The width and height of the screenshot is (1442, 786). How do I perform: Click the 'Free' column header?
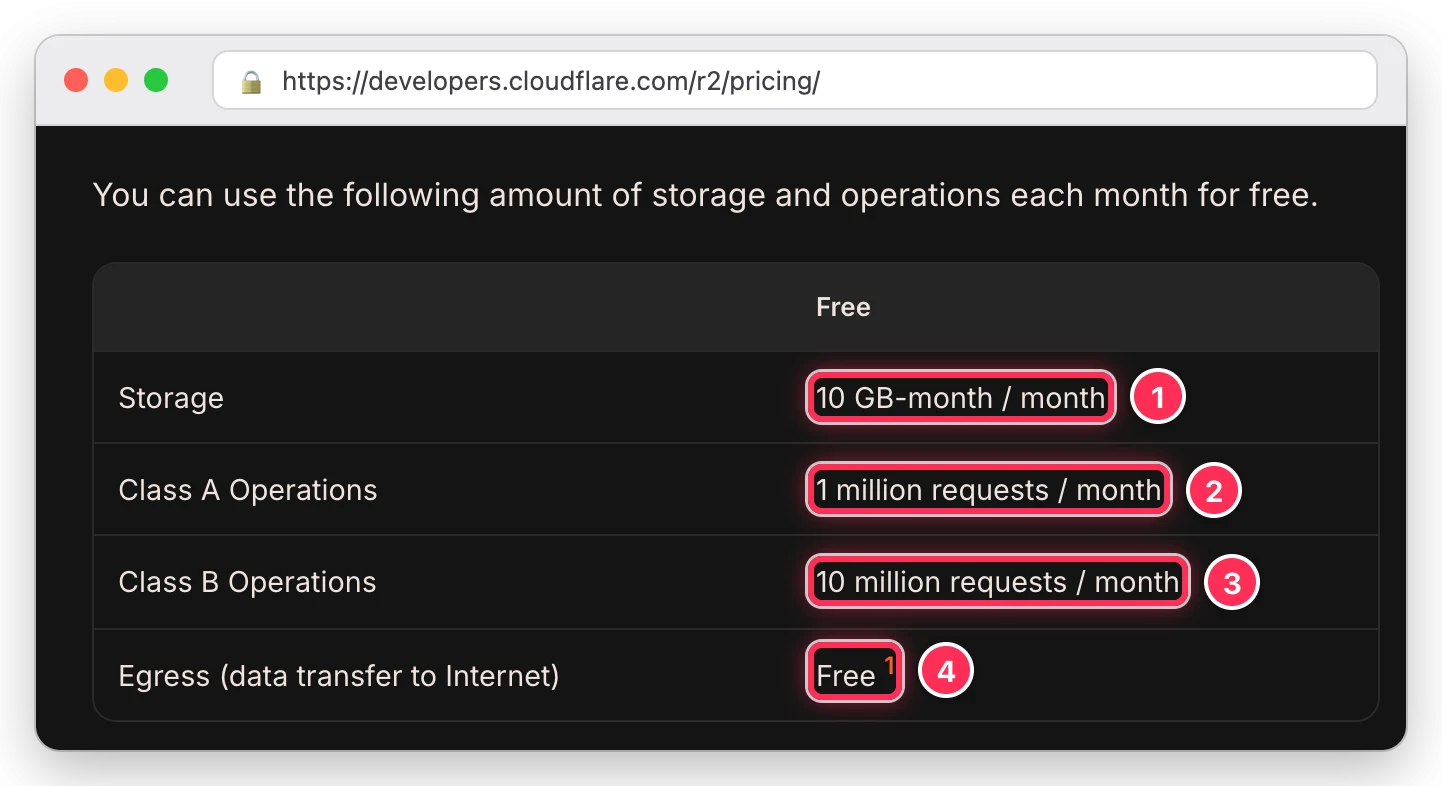pyautogui.click(x=843, y=307)
